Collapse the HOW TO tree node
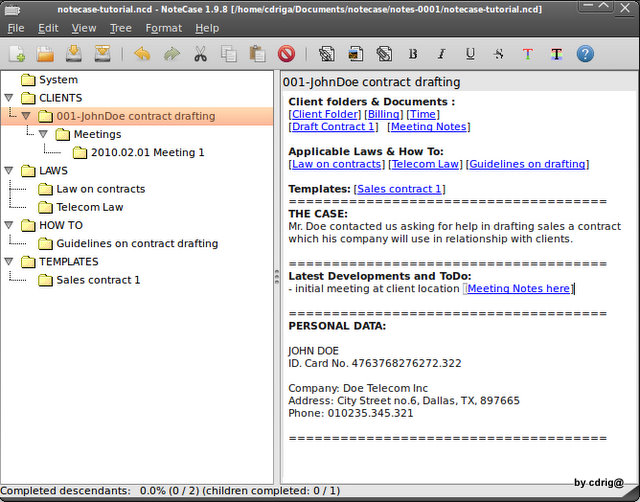The width and height of the screenshot is (640, 502). pos(9,225)
